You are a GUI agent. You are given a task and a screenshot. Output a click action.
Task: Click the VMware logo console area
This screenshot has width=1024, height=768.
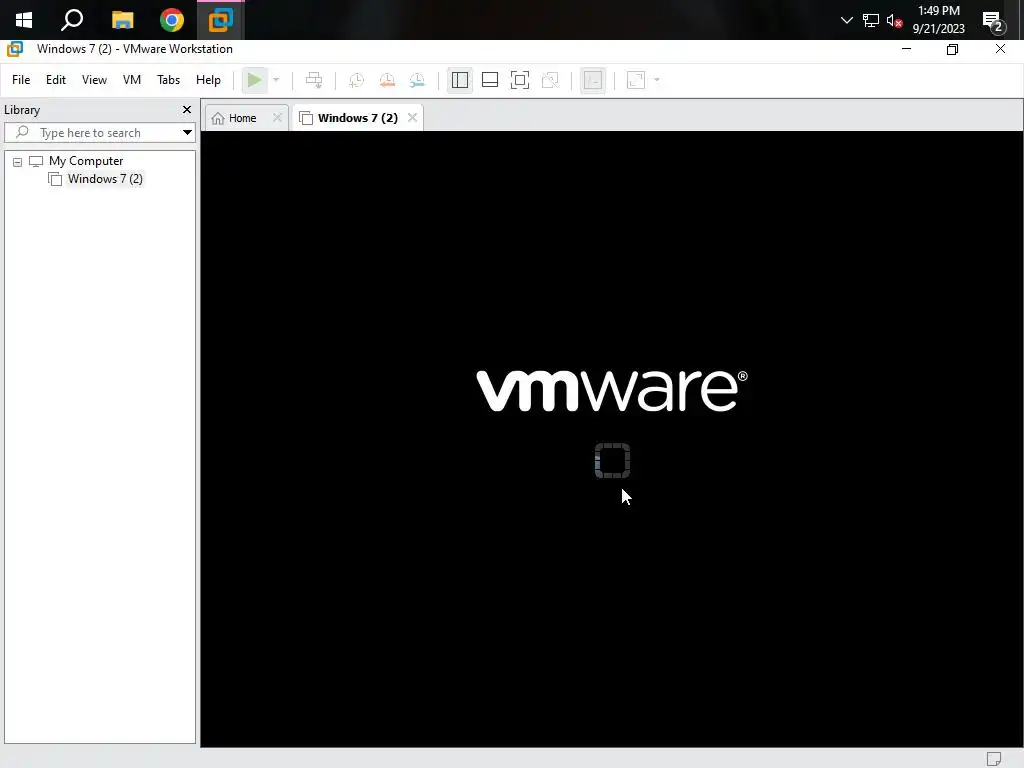(612, 390)
